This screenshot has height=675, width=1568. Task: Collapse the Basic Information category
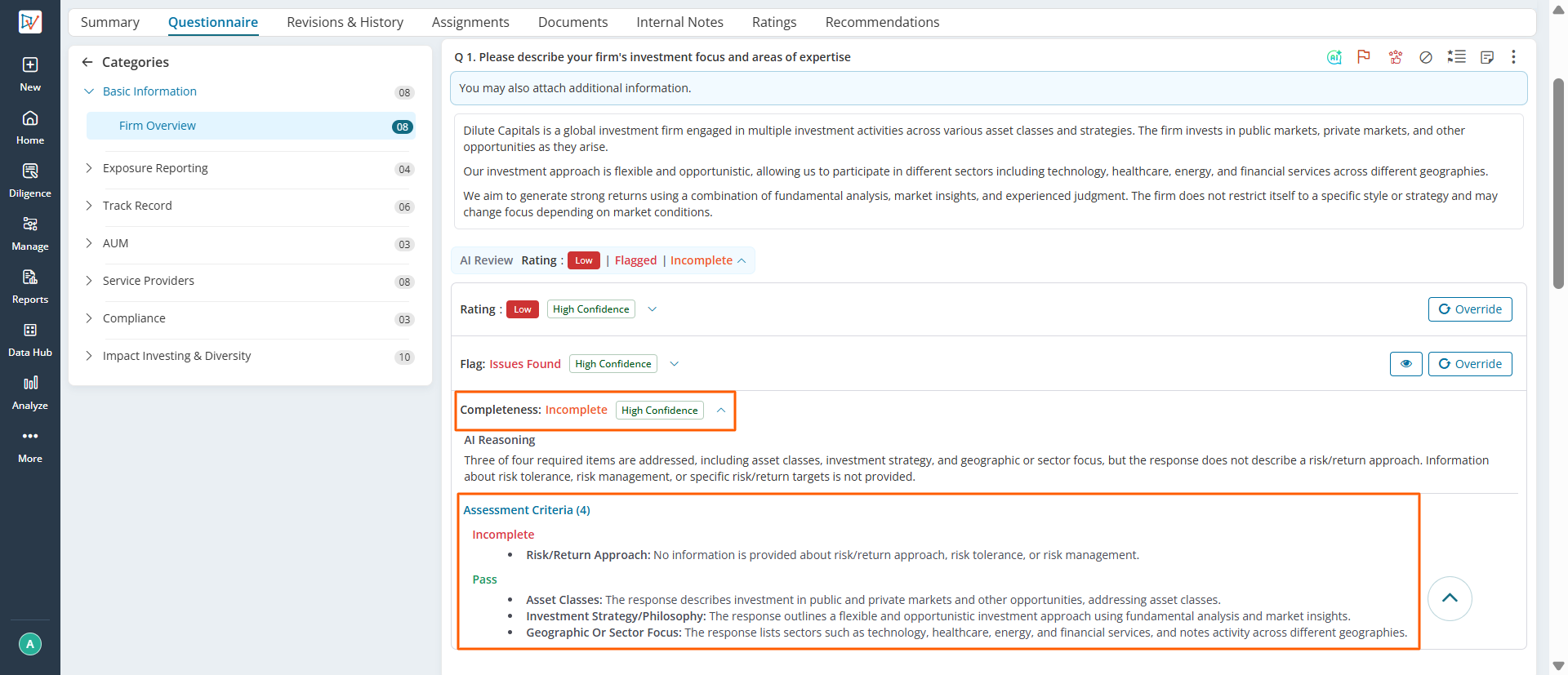point(89,91)
